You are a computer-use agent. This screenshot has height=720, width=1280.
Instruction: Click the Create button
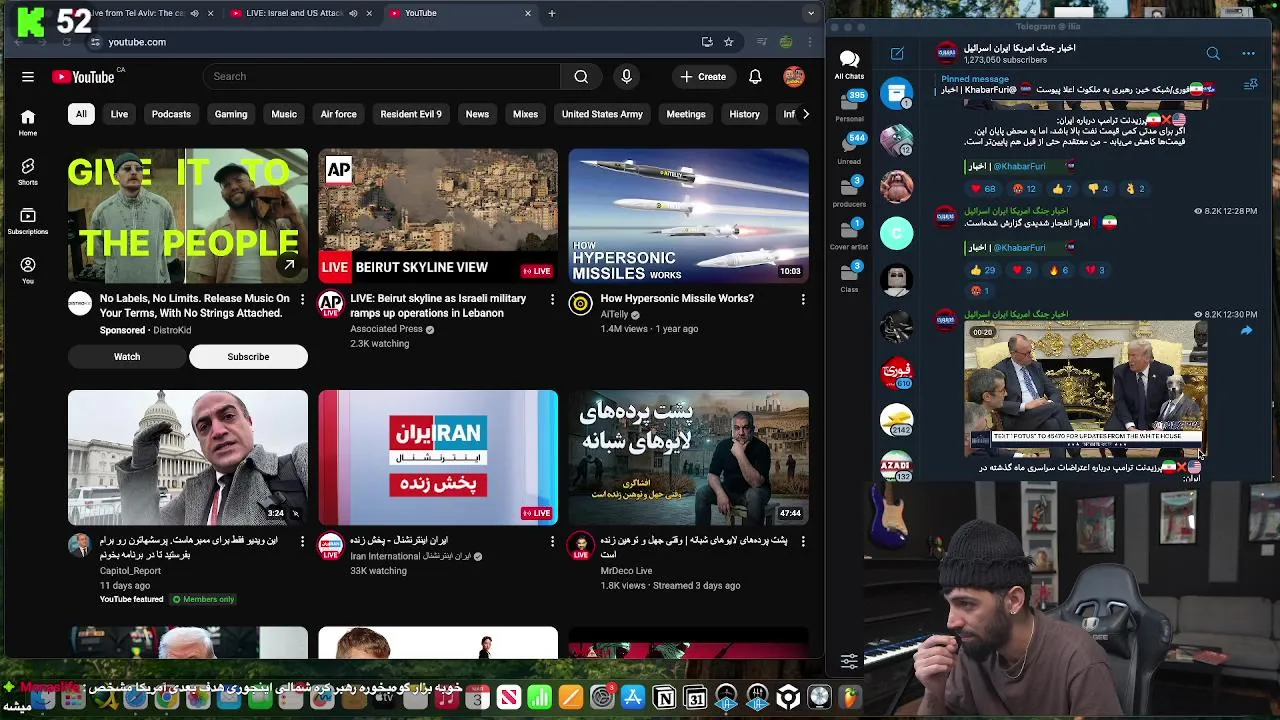703,76
